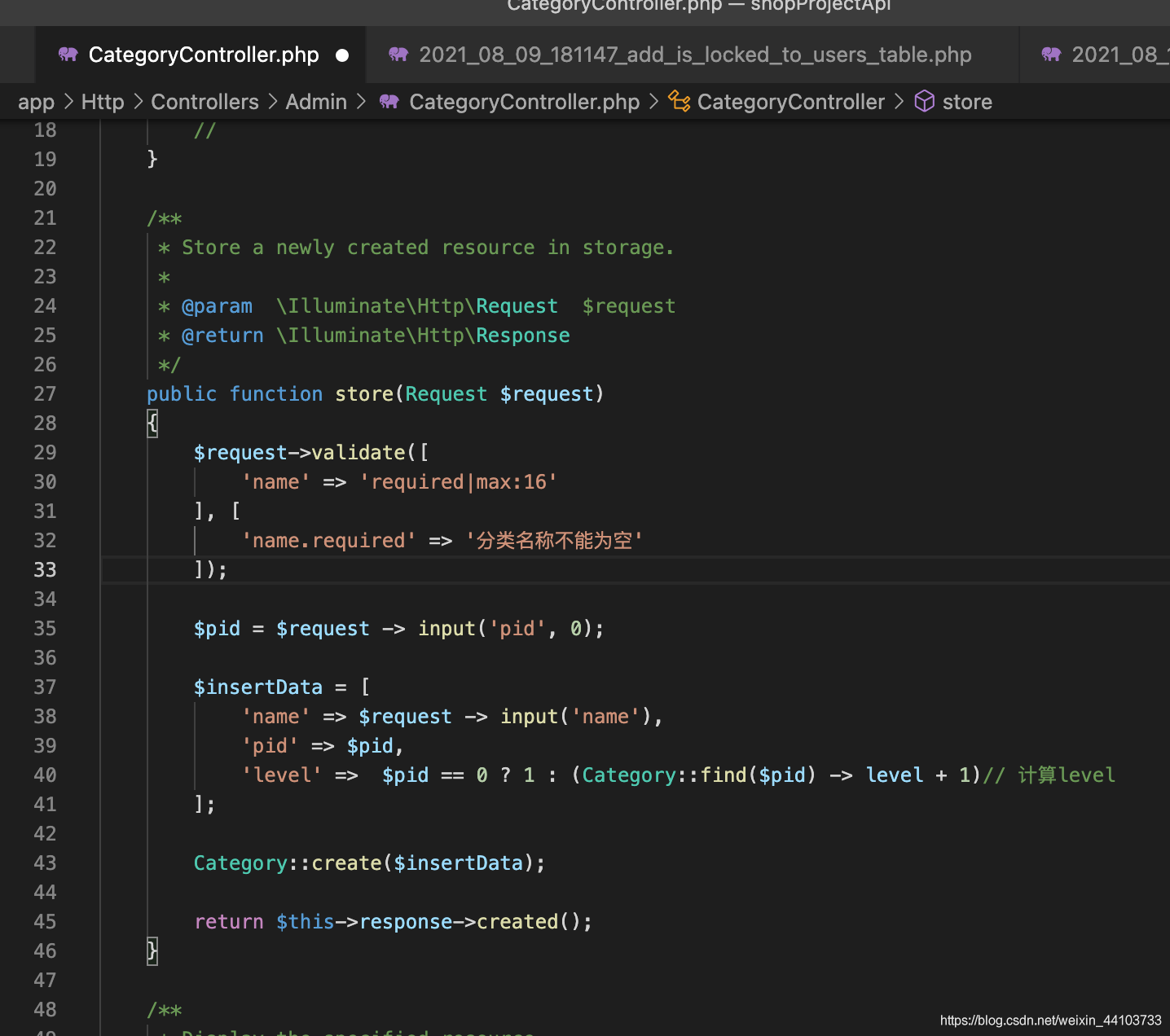This screenshot has height=1036, width=1170.
Task: Click 'created()' call on line 45
Action: point(529,922)
